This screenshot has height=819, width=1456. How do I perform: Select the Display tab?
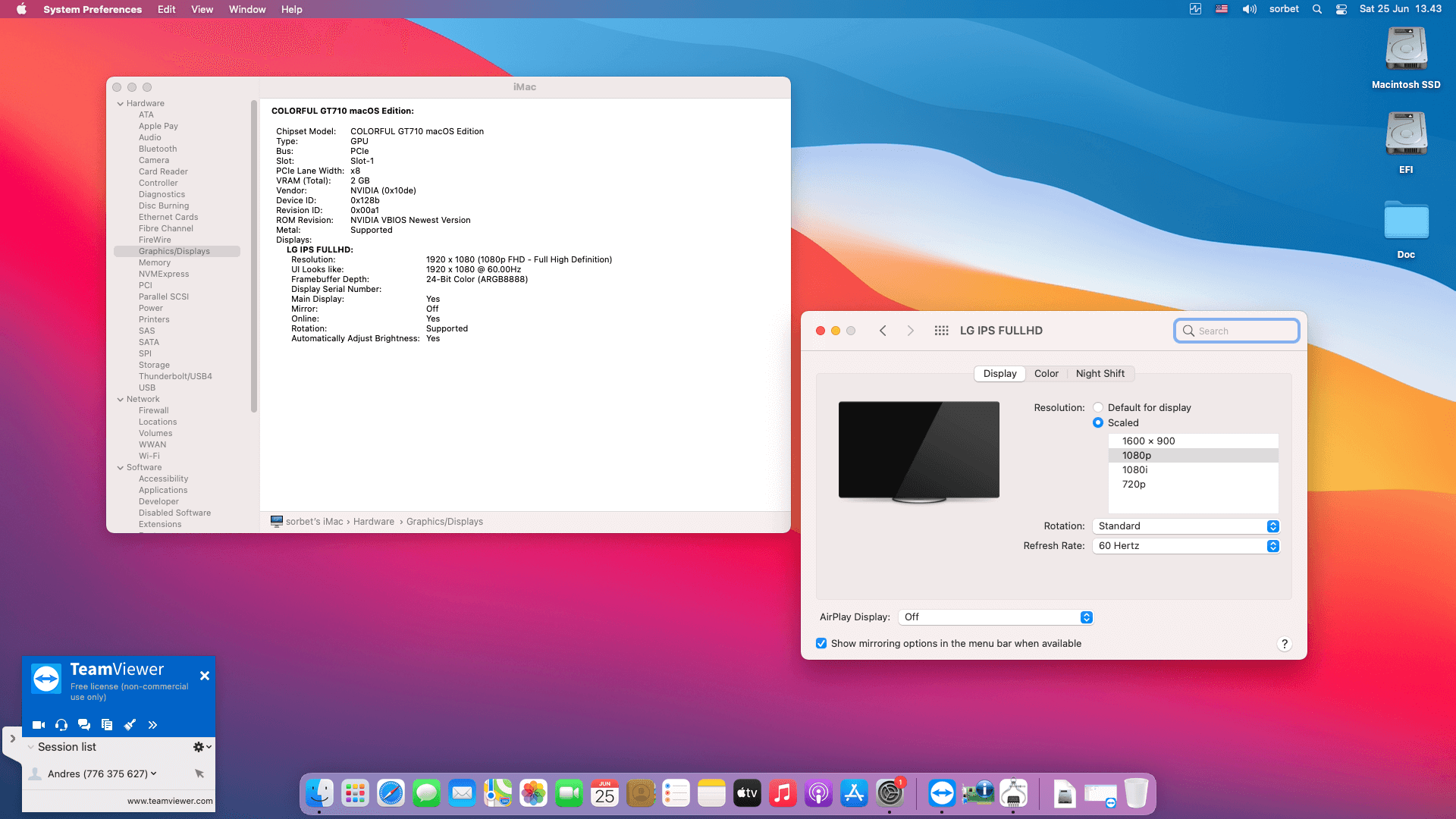(x=999, y=374)
